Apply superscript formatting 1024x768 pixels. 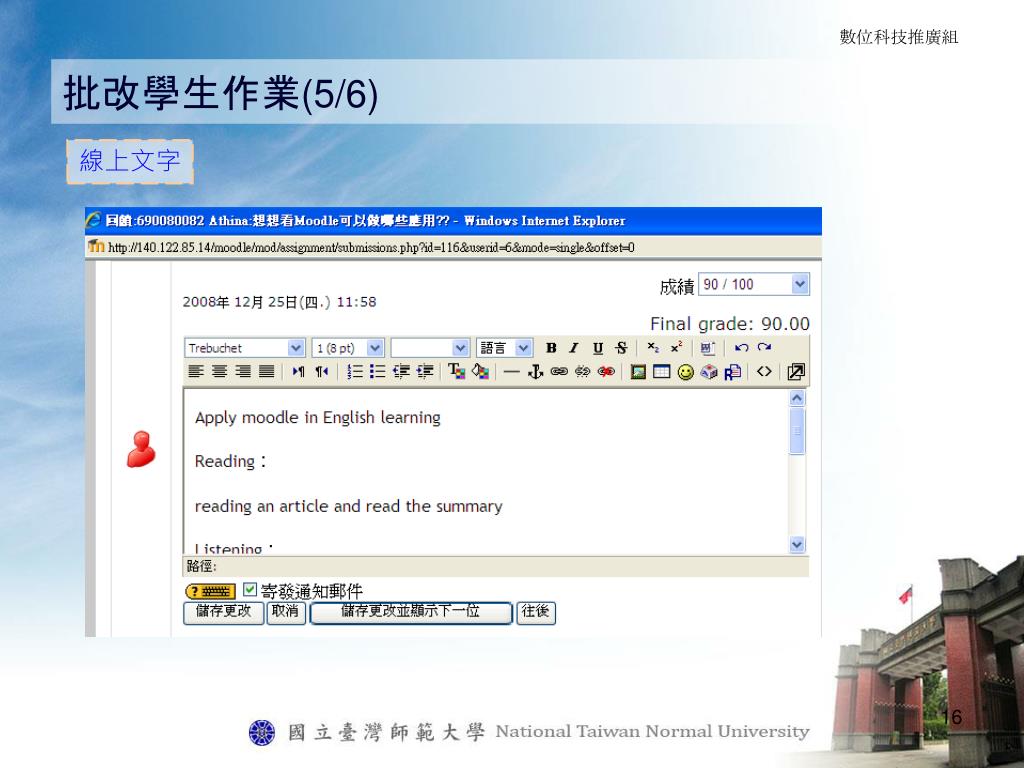click(676, 348)
